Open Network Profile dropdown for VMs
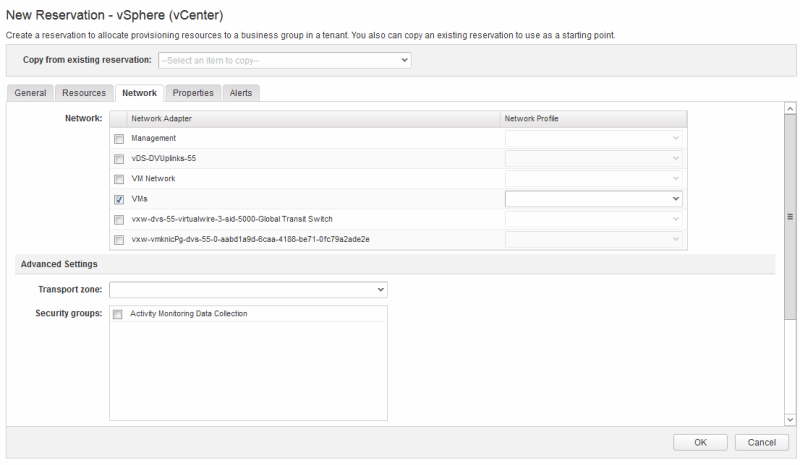800x465 pixels. (594, 199)
